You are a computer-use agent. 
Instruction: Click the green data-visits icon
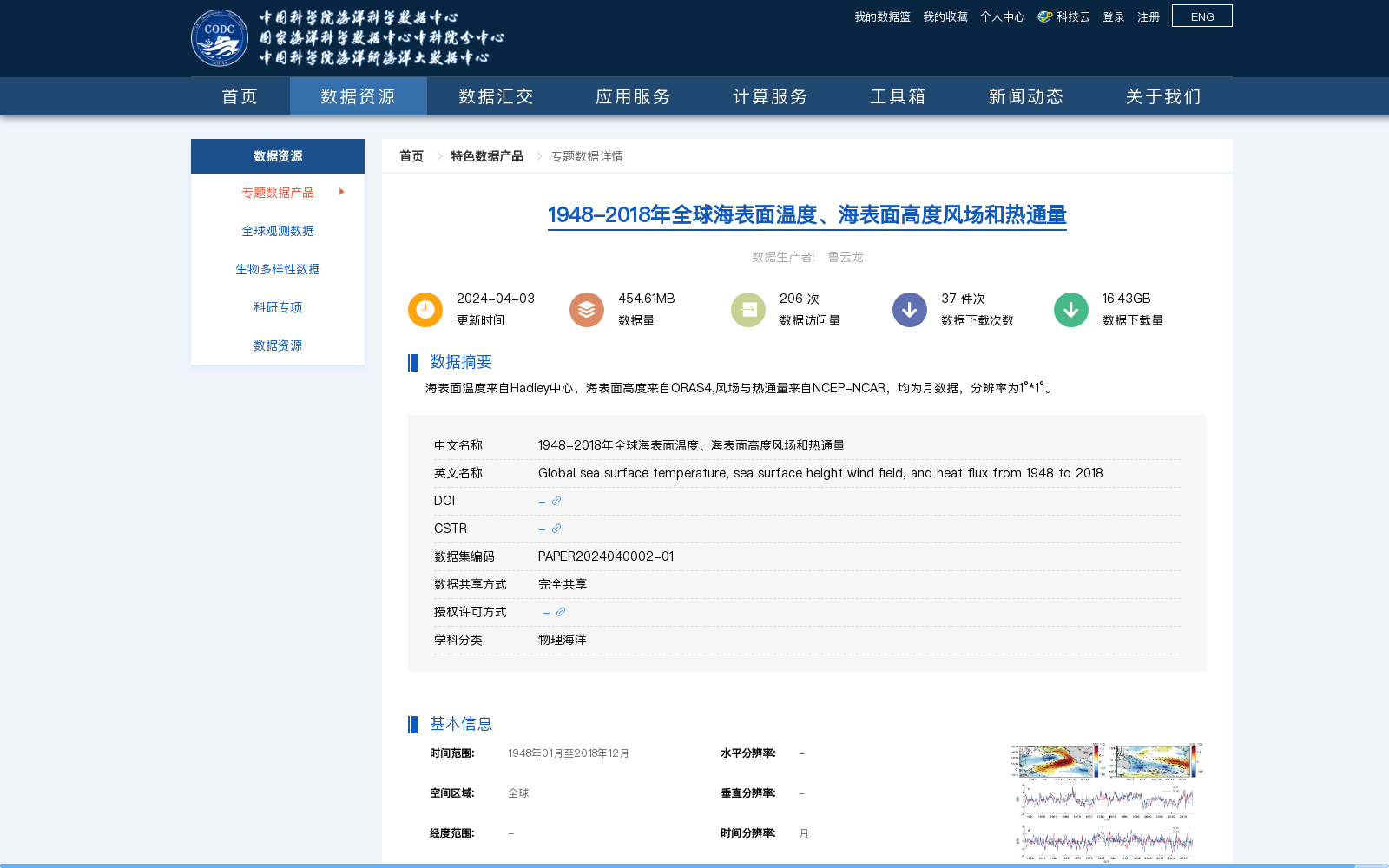748,310
